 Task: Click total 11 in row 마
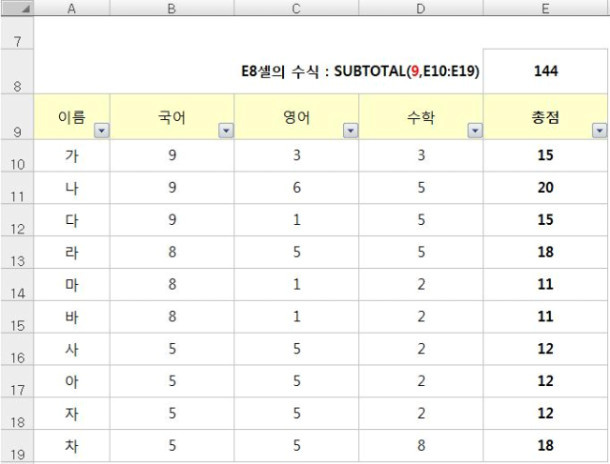545,285
